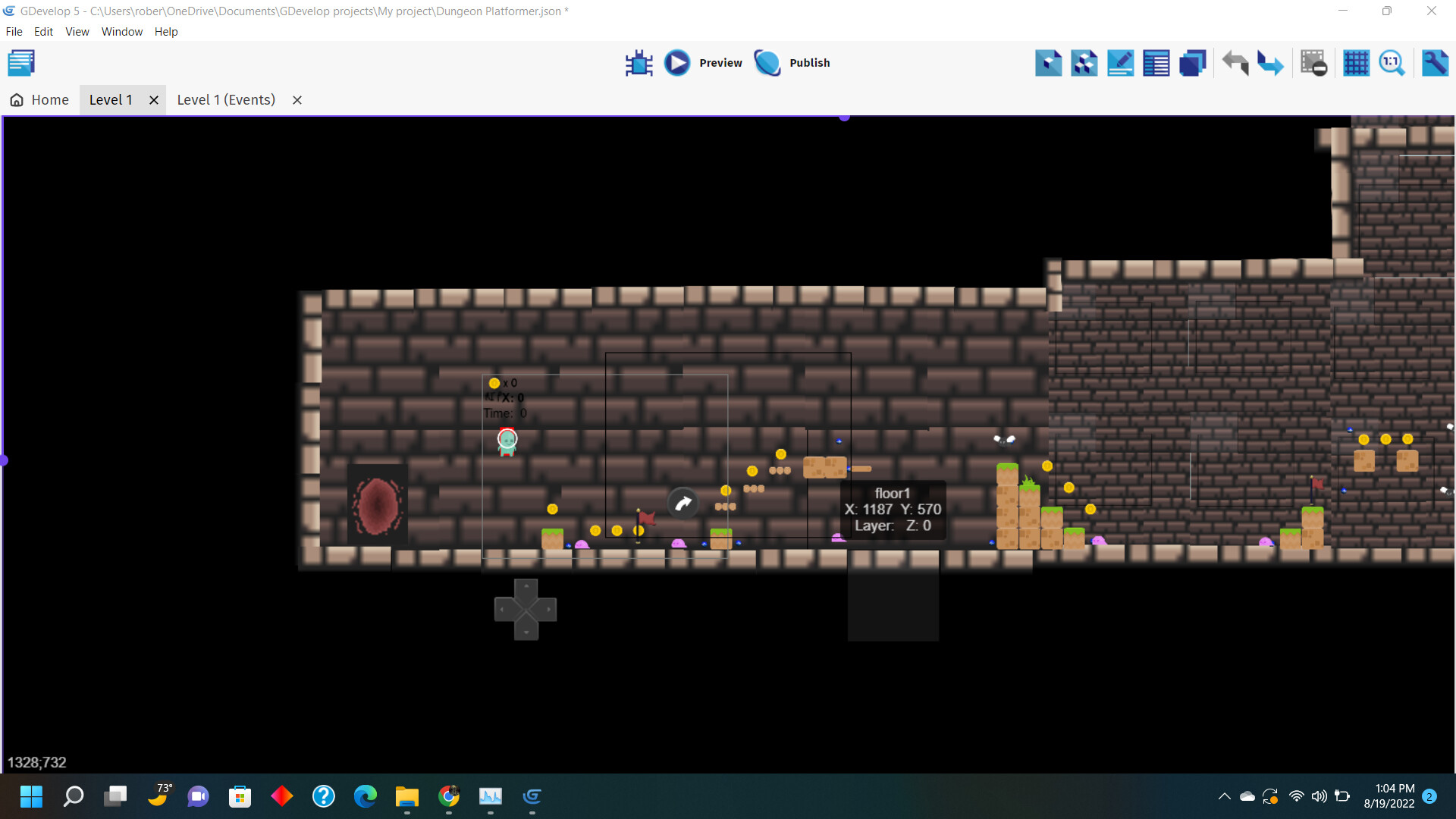1456x819 pixels.
Task: Edit the scene properties with the pencil icon
Action: 1120,63
